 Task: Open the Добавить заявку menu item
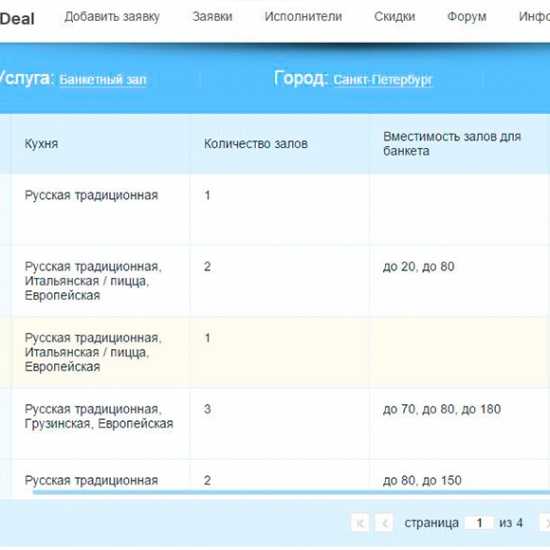point(112,16)
